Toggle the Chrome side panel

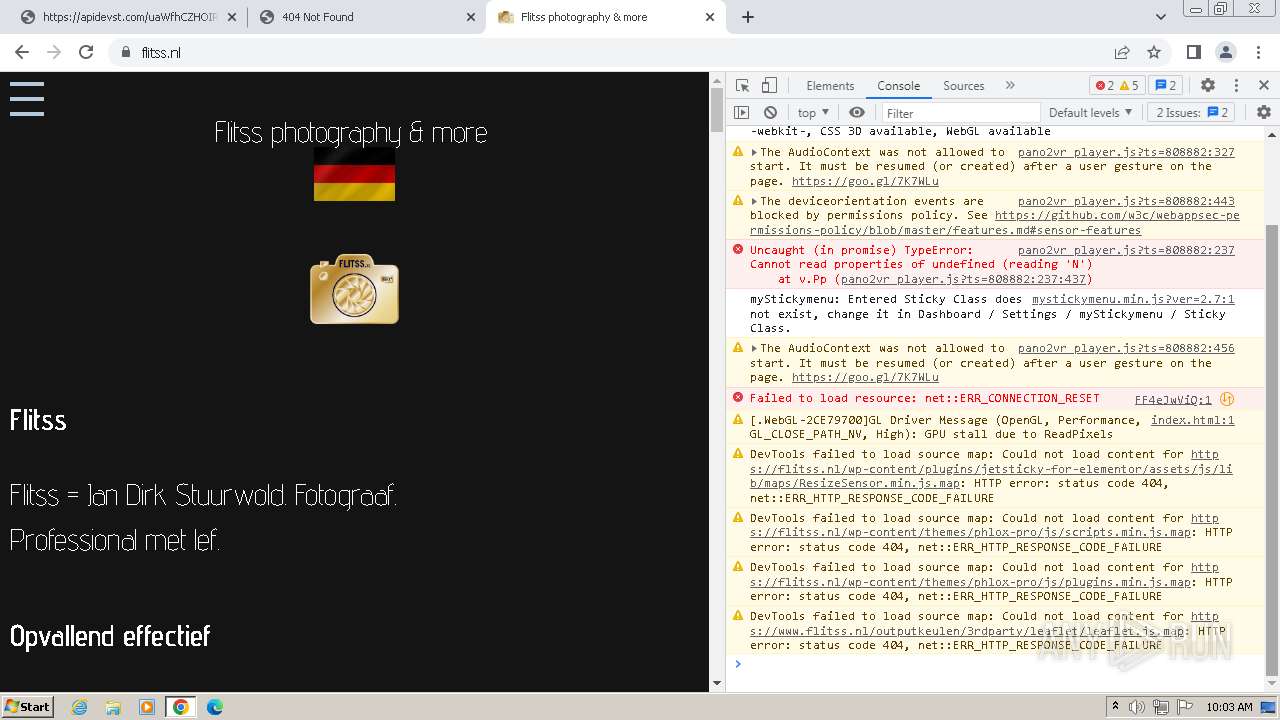[x=1194, y=53]
